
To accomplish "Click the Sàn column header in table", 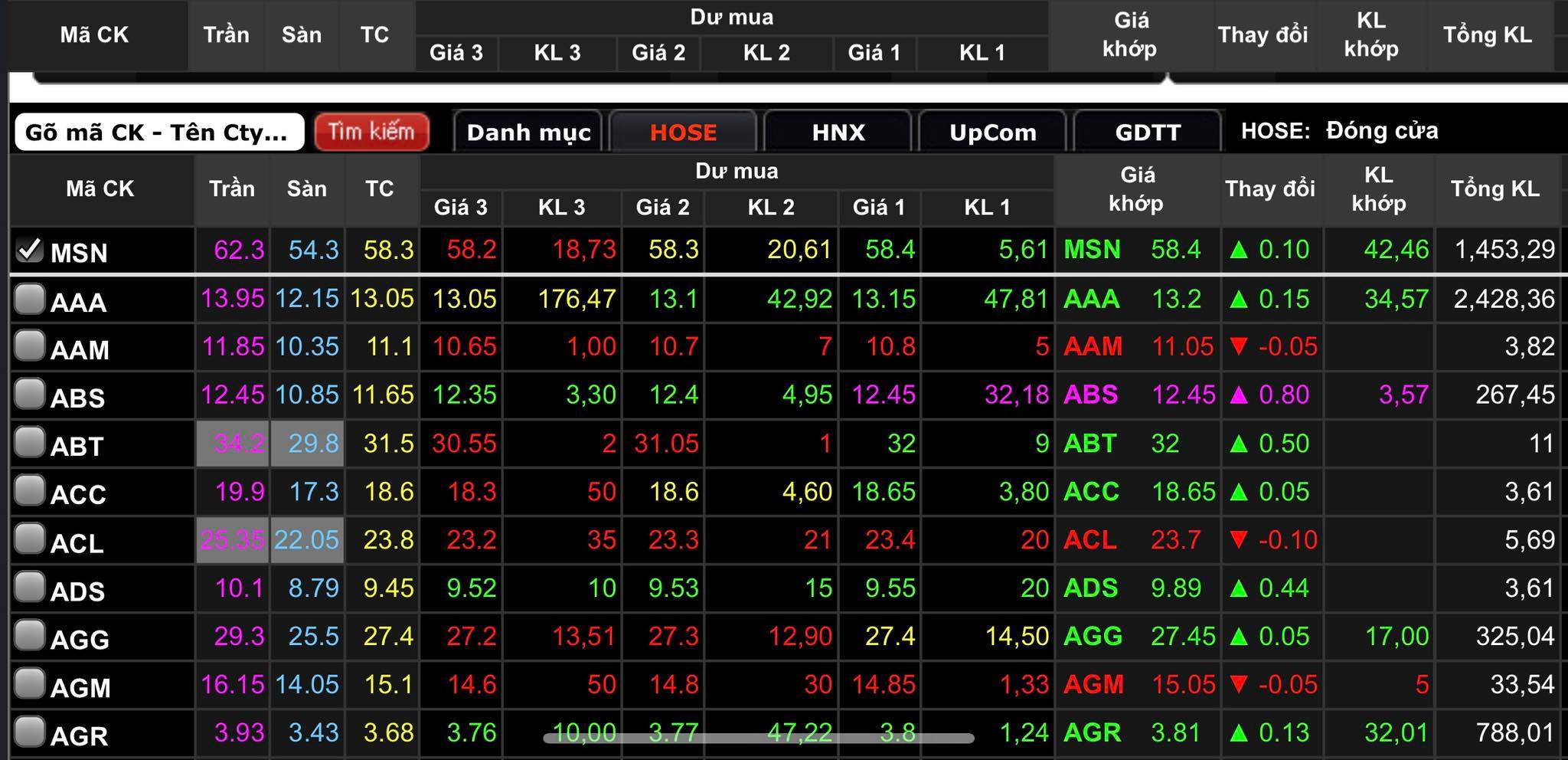I will [307, 189].
